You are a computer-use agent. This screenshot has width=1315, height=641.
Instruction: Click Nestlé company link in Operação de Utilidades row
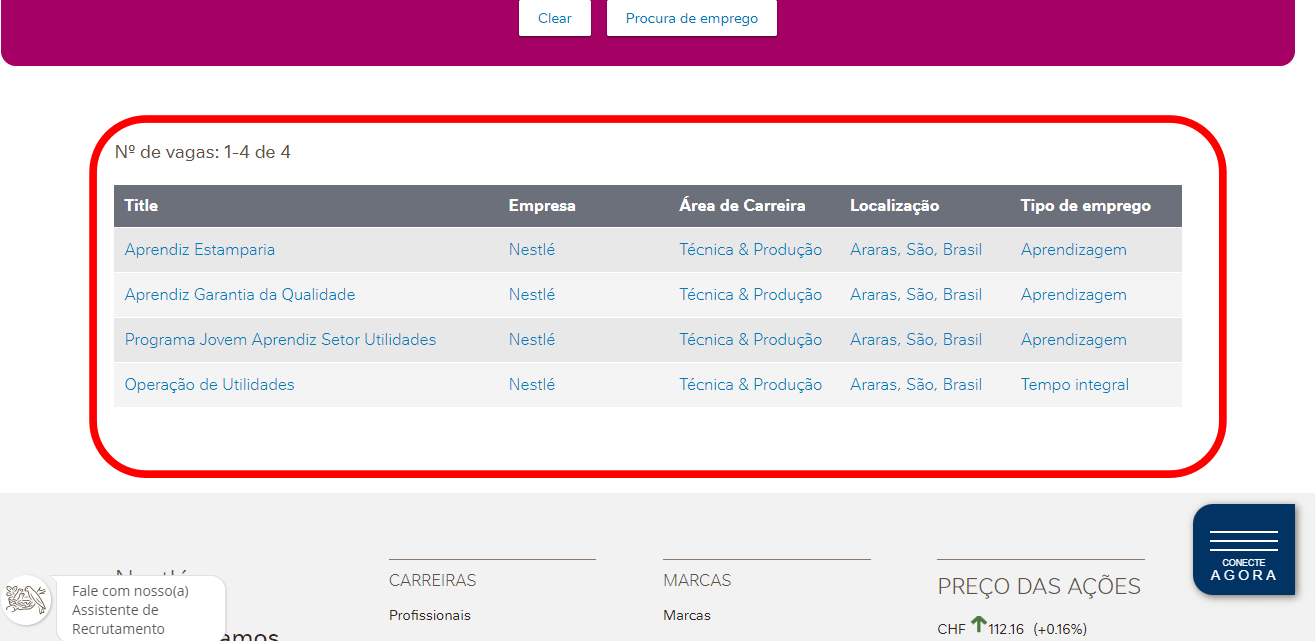pyautogui.click(x=531, y=385)
